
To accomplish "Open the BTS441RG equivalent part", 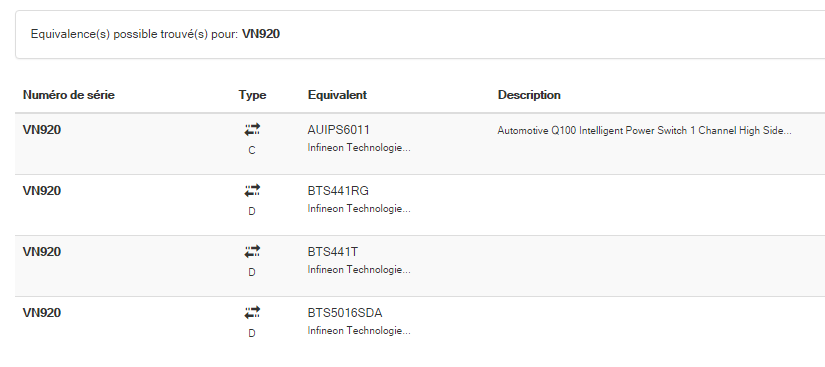I will click(338, 191).
